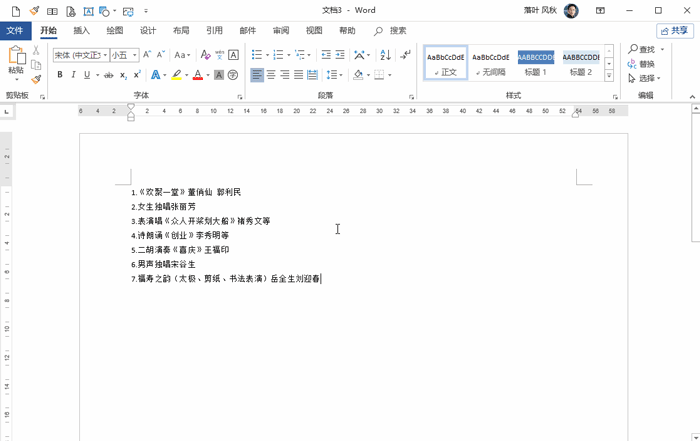Expand the styles gallery list
Viewport: 700px width, 441px height.
pos(609,76)
